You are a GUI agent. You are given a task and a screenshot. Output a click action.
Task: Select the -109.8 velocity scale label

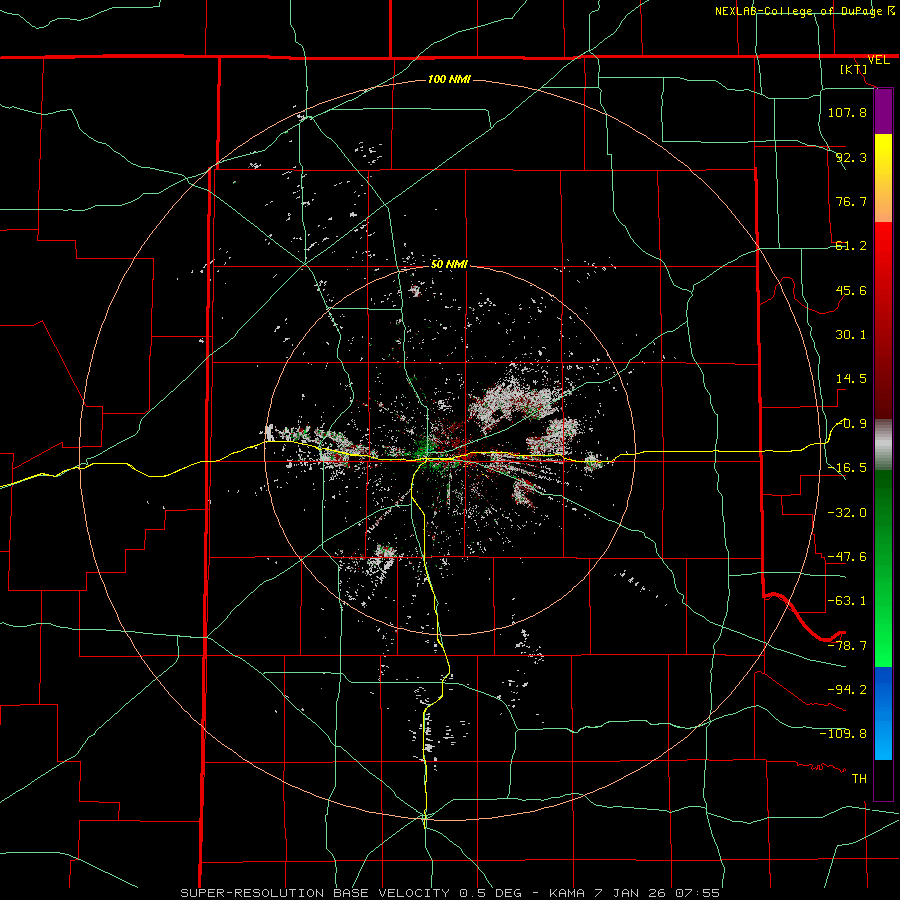point(843,734)
